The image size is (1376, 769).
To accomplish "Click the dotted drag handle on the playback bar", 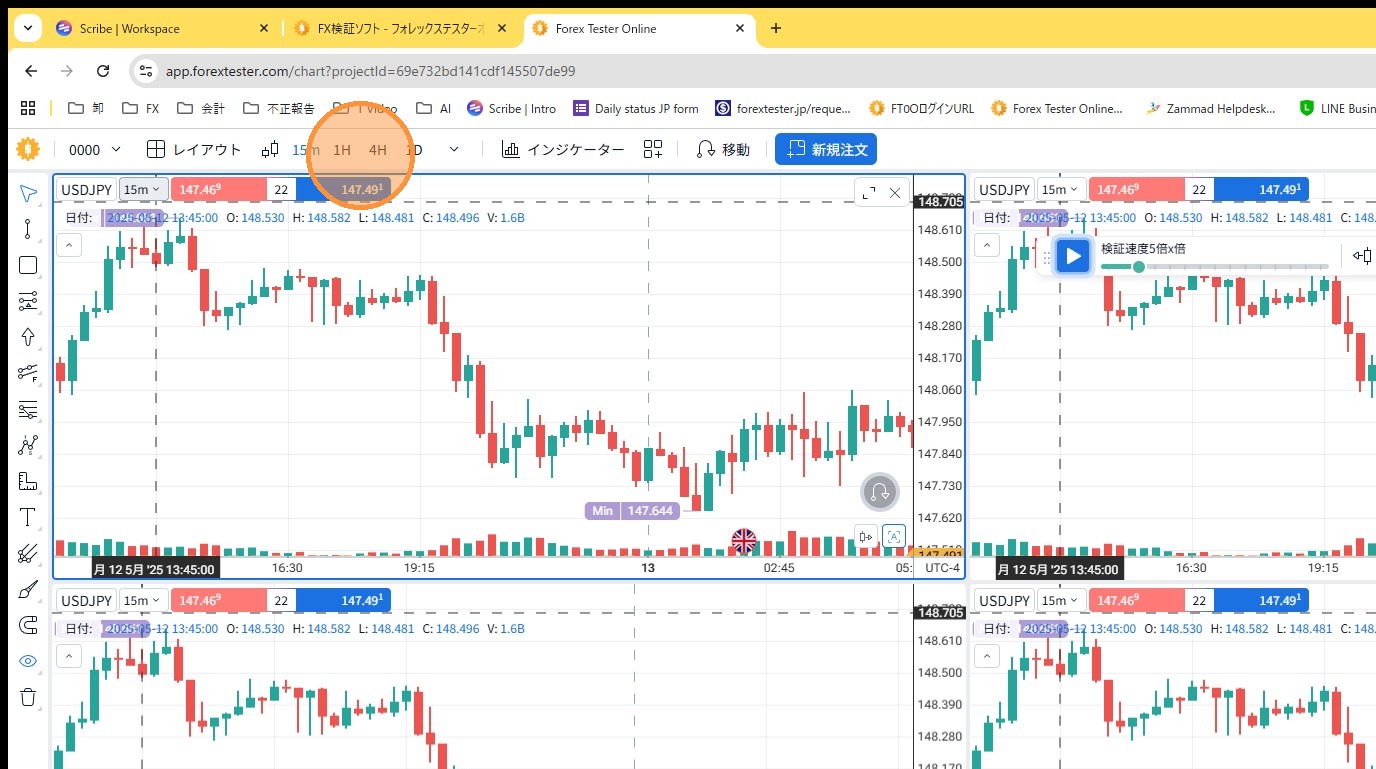I will pyautogui.click(x=1047, y=257).
